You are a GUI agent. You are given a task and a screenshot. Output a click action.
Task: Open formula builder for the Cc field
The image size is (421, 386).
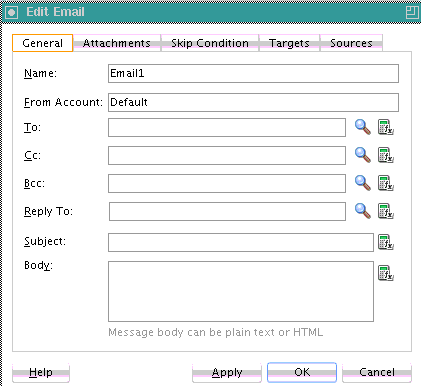[x=386, y=155]
